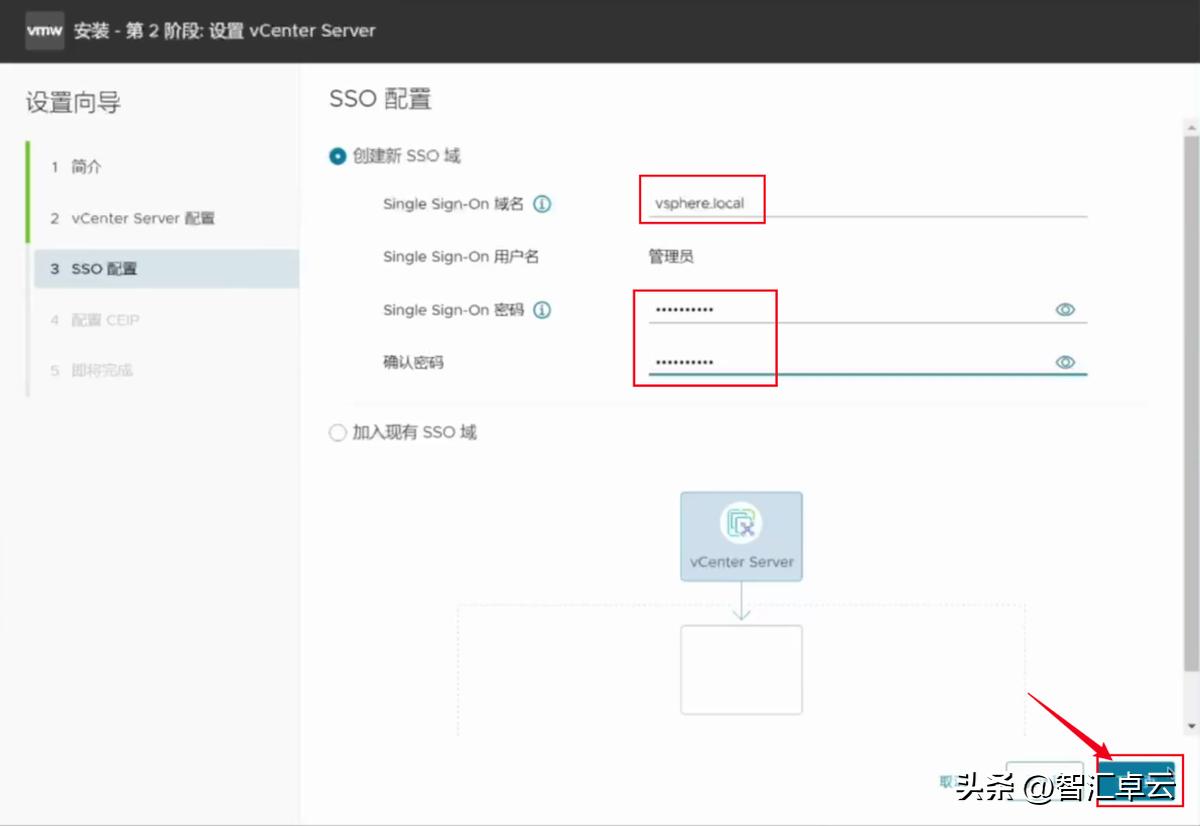Select the 创建新 SSO 域 radio button
The width and height of the screenshot is (1200, 826).
coord(337,156)
